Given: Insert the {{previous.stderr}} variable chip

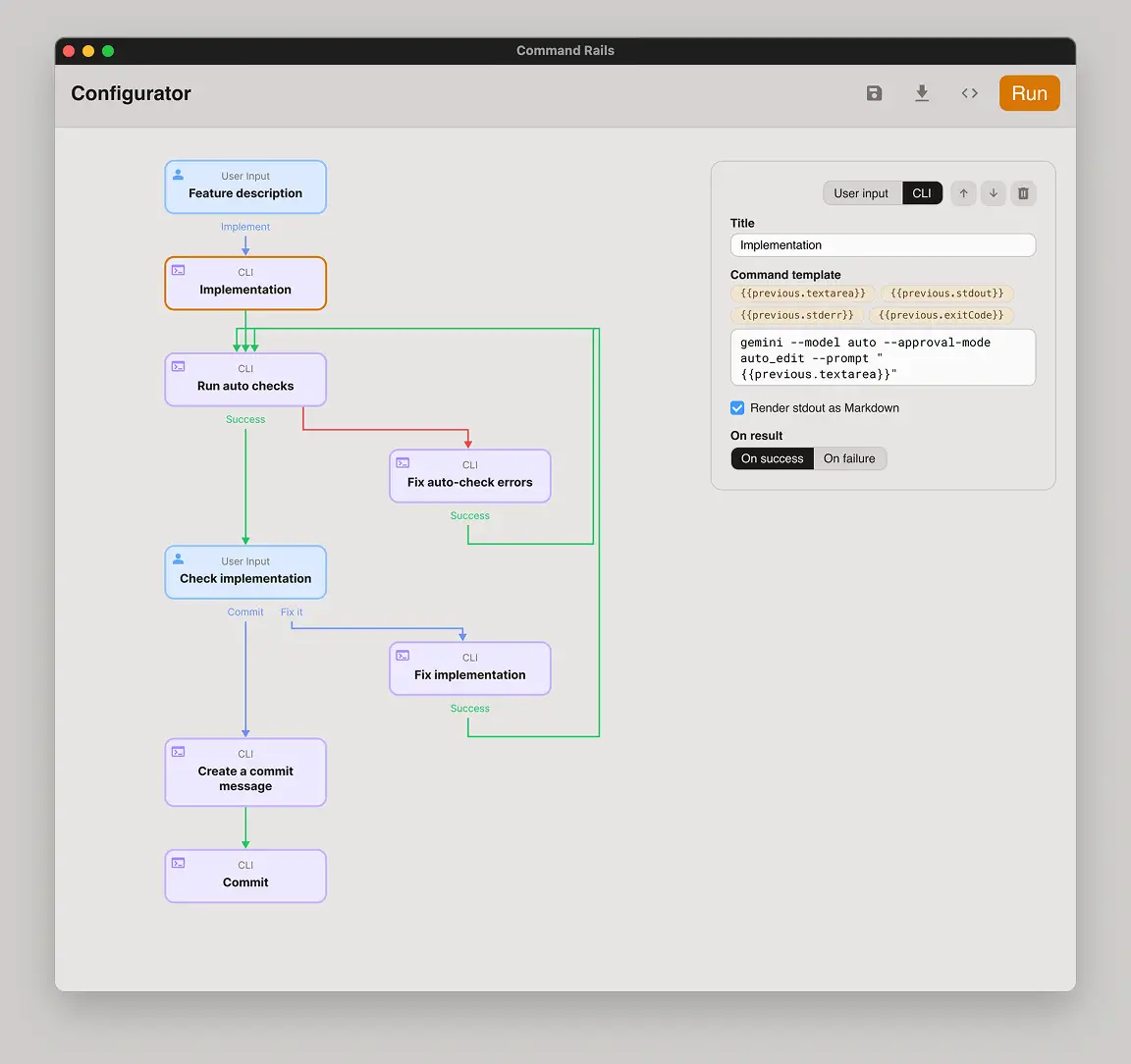Looking at the screenshot, I should (x=796, y=315).
